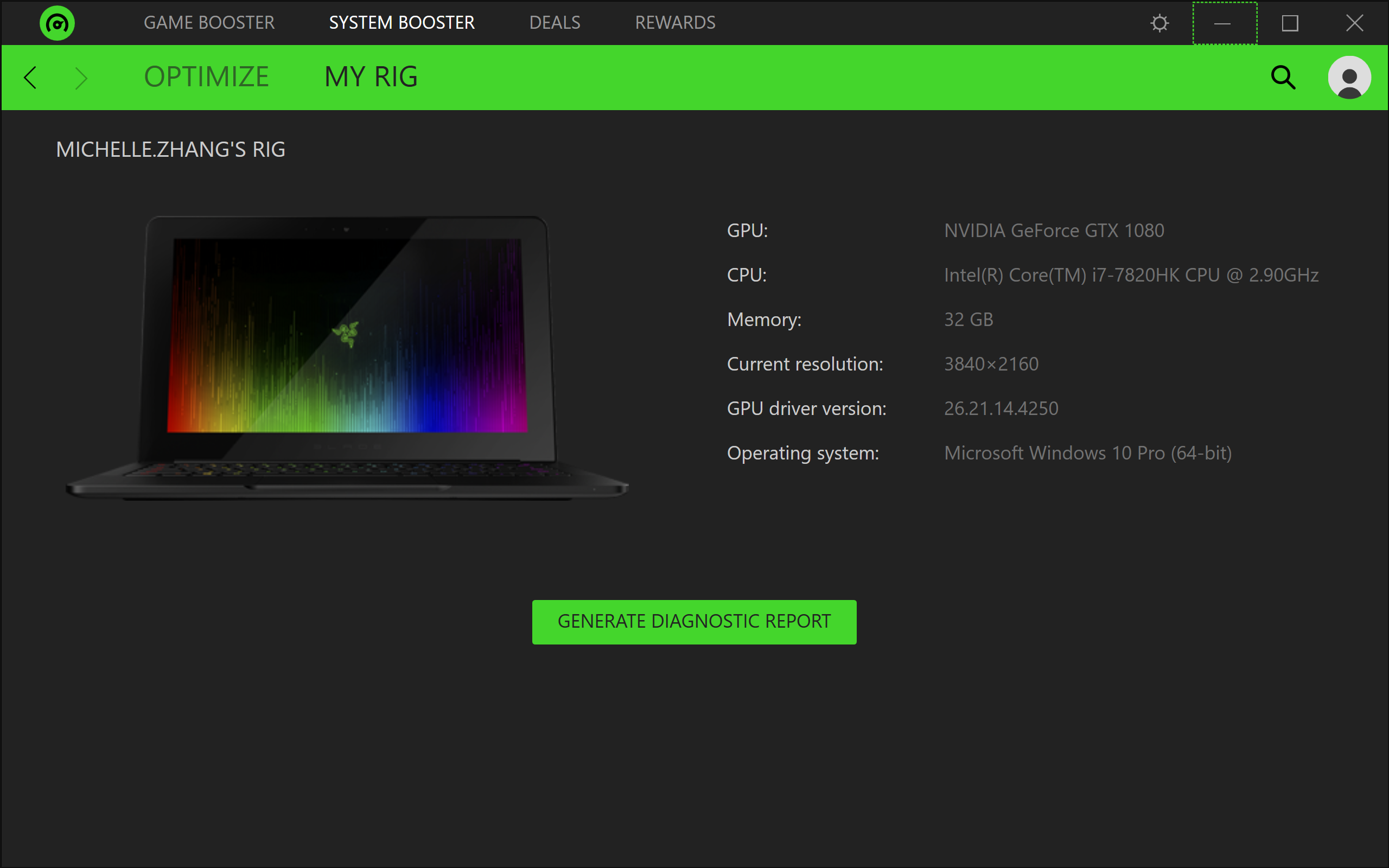This screenshot has width=1389, height=868.
Task: Go back with the left arrow
Action: coord(30,78)
